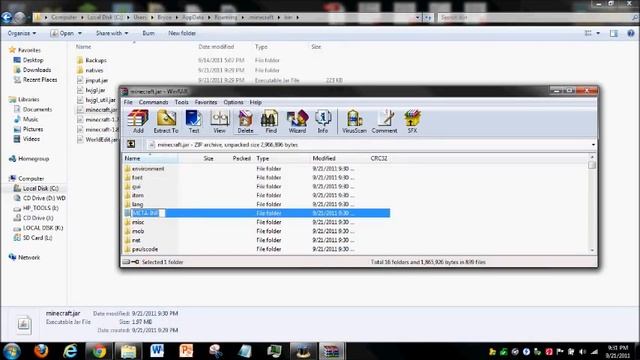The image size is (640, 360).
Task: Click the Open button in Explorer toolbar
Action: tap(63, 33)
